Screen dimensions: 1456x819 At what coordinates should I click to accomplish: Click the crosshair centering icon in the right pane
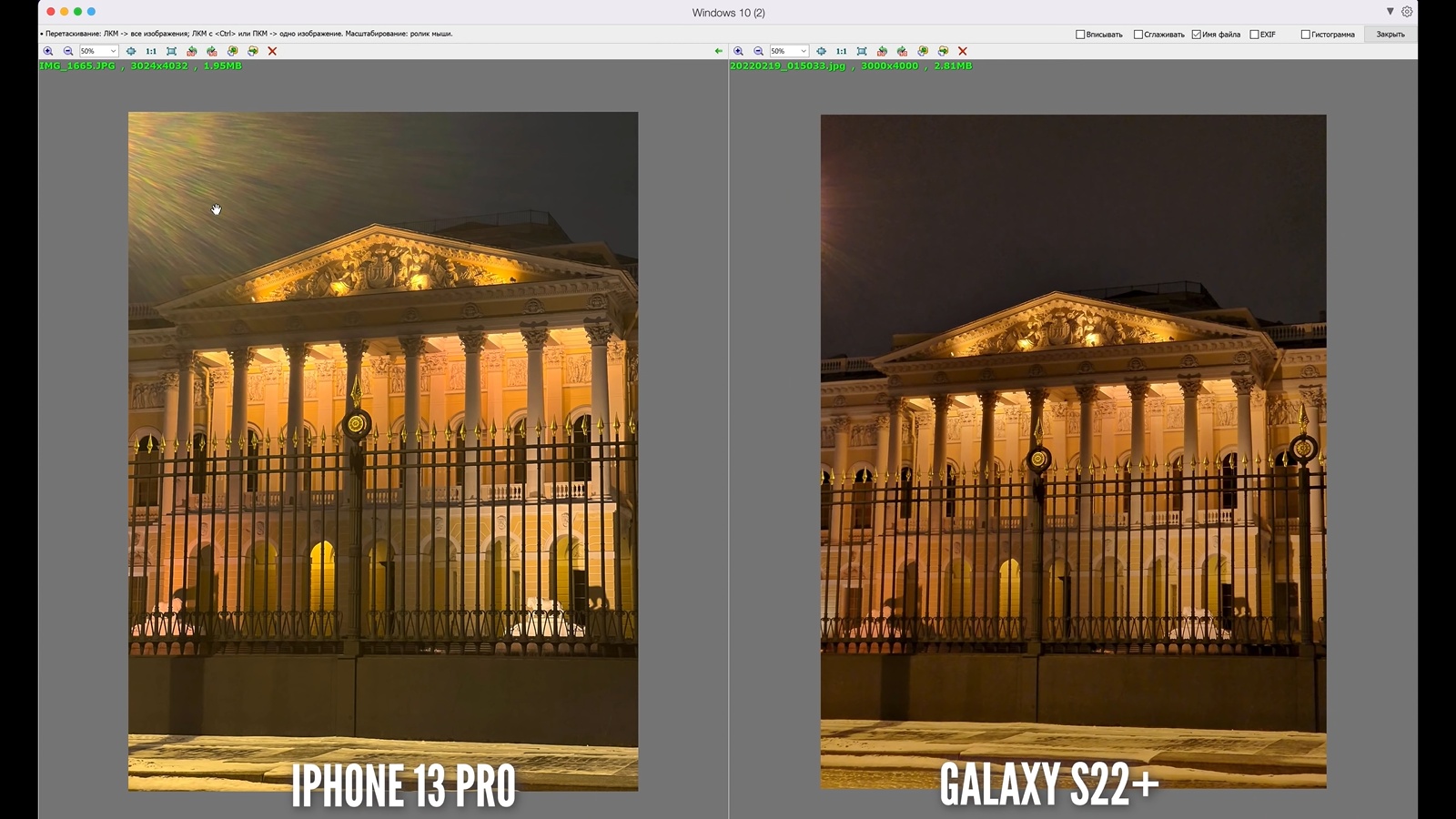pyautogui.click(x=822, y=51)
